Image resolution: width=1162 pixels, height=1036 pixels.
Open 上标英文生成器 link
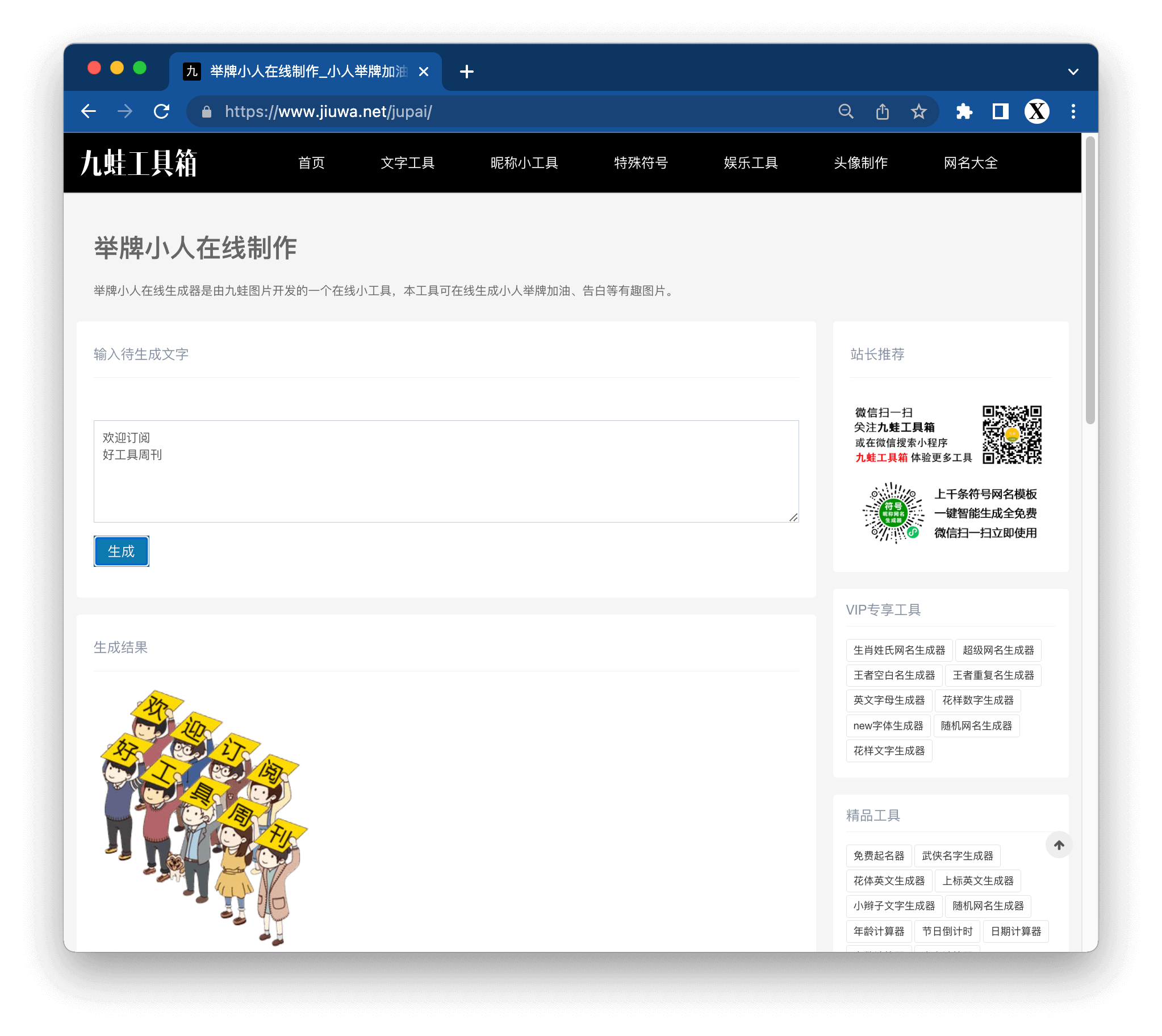(977, 880)
